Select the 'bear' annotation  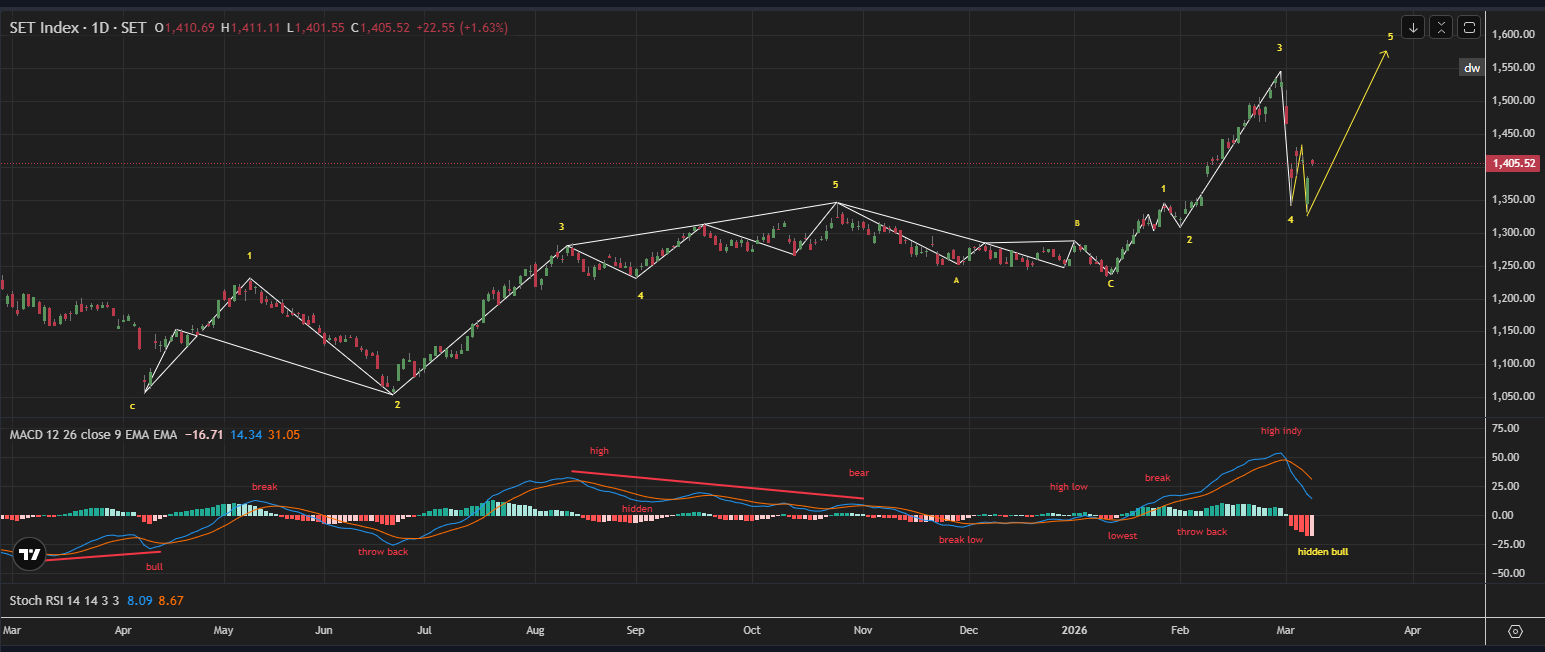coord(858,472)
